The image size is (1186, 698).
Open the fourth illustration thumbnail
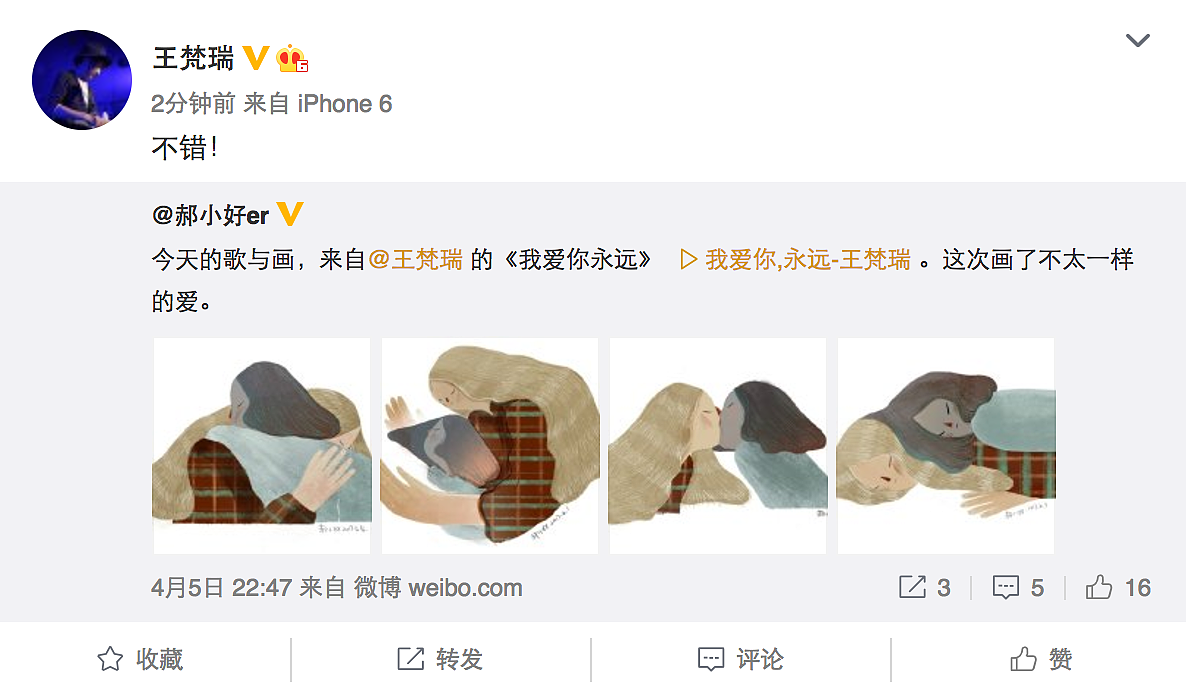[x=945, y=445]
